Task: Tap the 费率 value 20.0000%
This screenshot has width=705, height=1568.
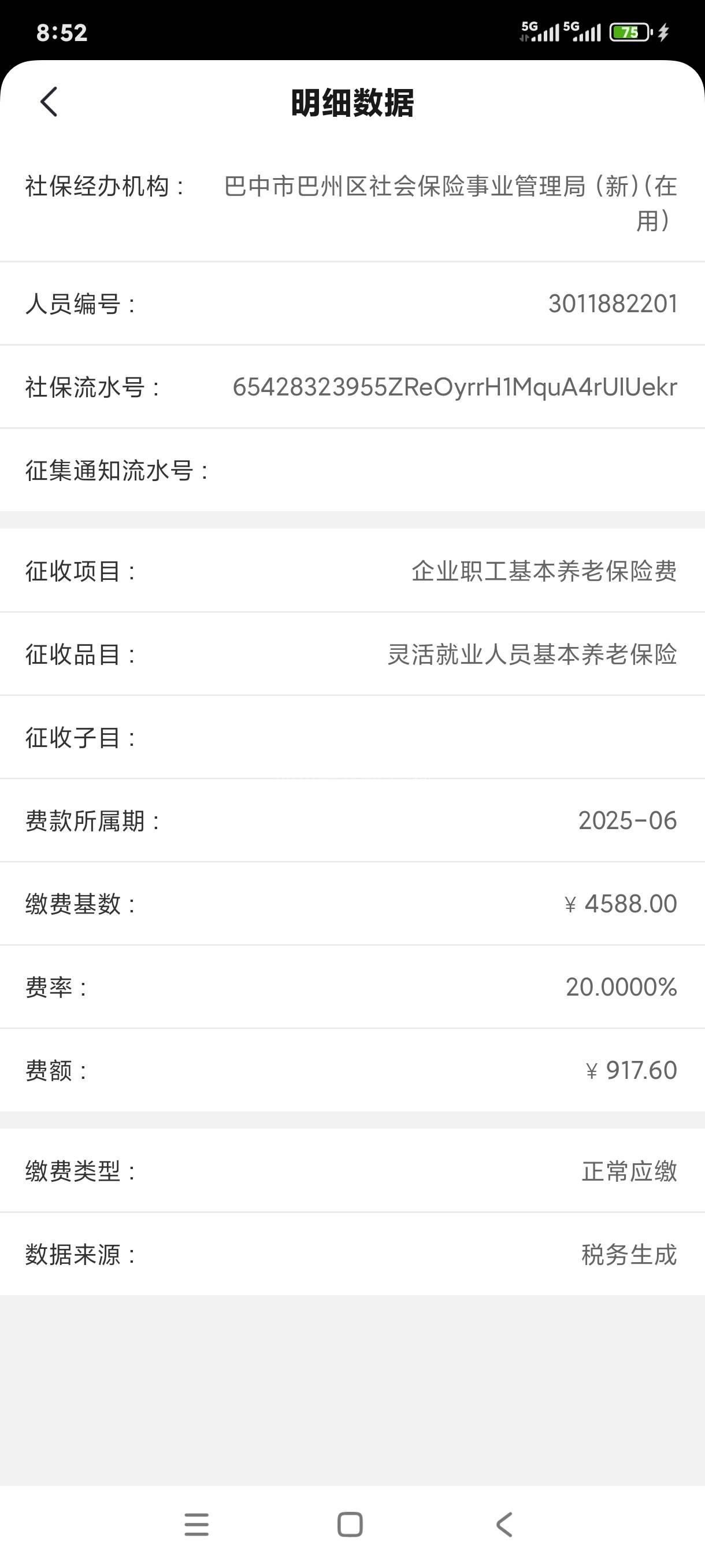Action: coord(621,988)
